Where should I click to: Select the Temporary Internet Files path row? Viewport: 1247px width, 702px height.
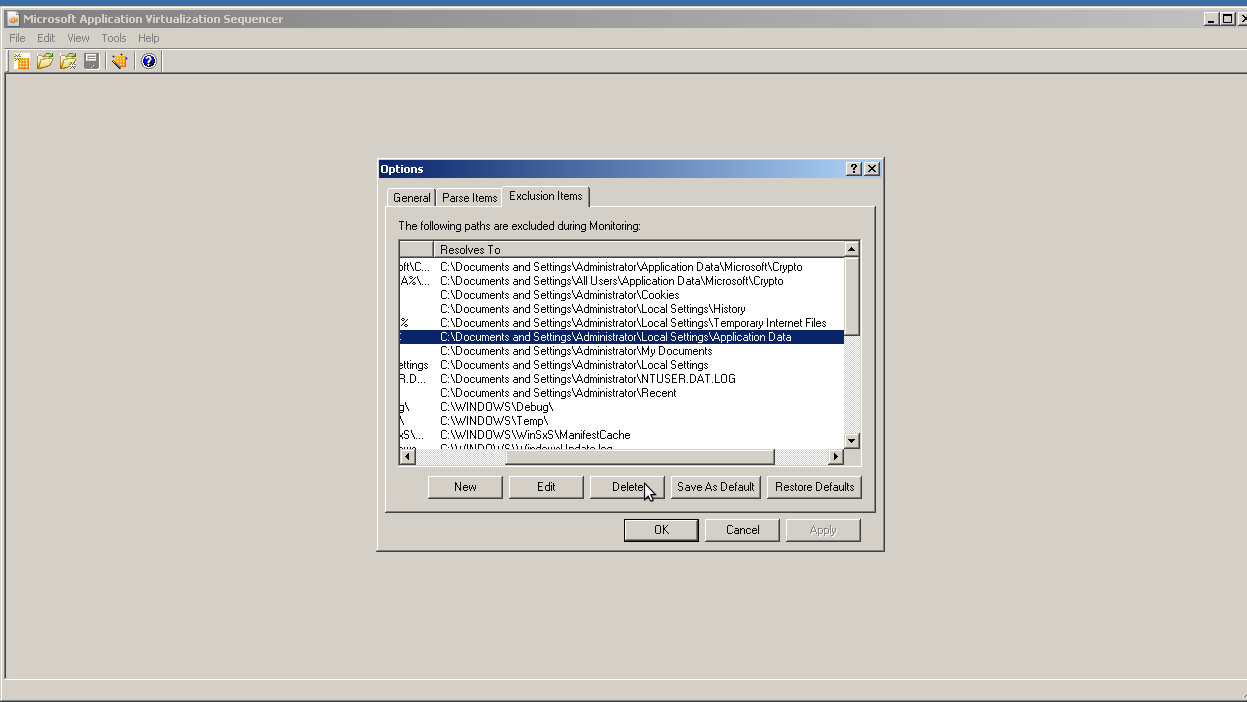(622, 323)
